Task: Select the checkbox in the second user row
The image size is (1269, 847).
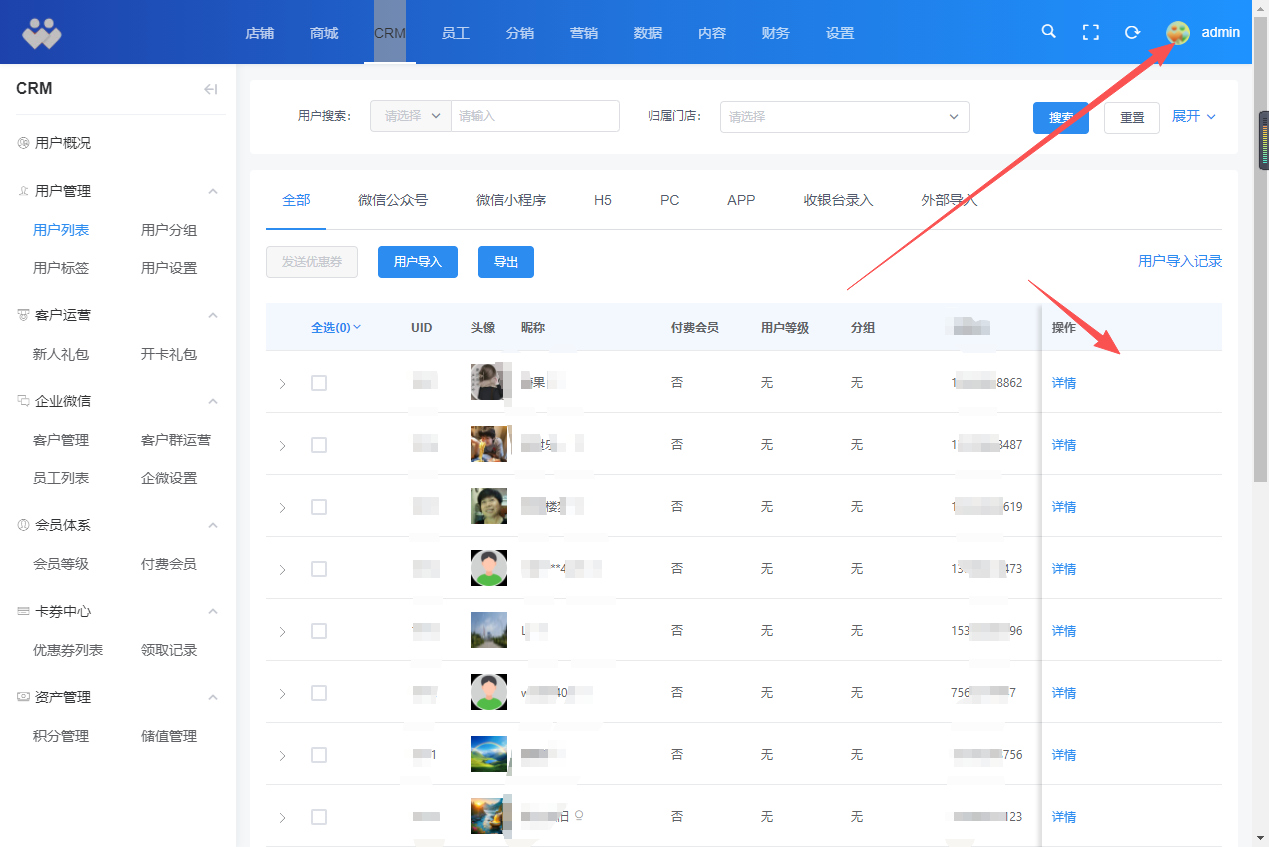Action: pyautogui.click(x=319, y=445)
